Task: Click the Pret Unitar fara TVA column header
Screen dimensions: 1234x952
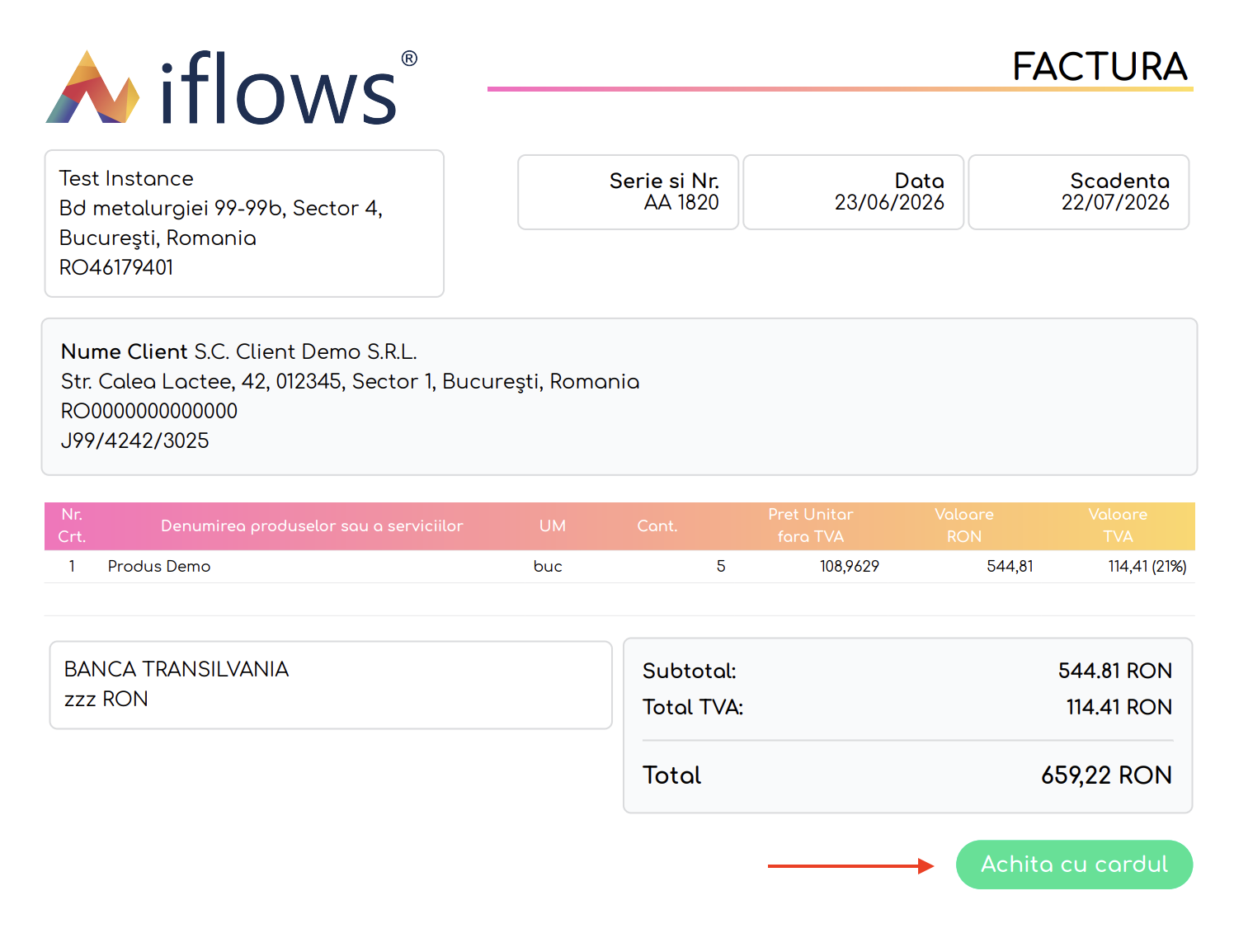Action: click(x=811, y=525)
